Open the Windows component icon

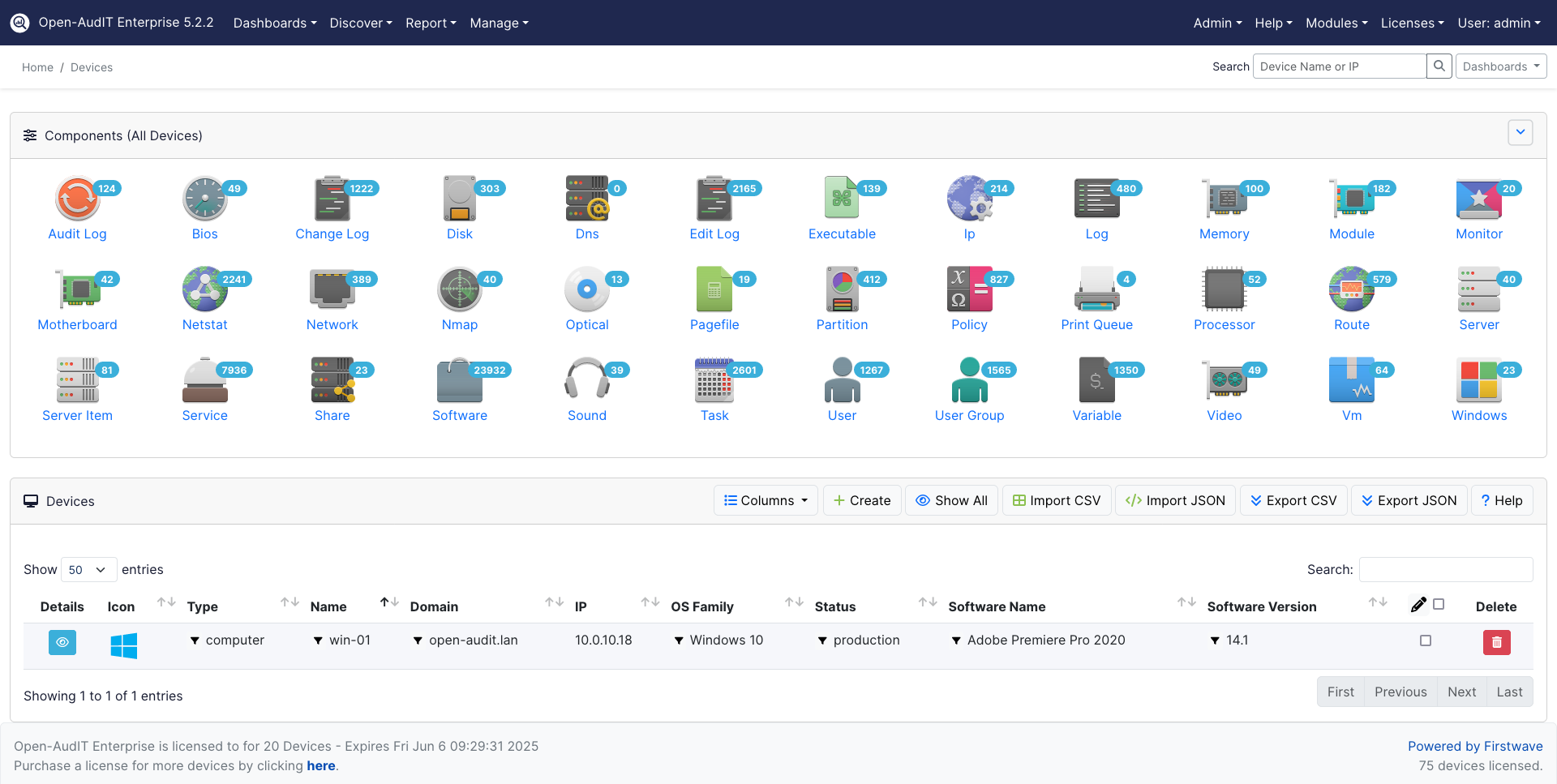point(1478,379)
